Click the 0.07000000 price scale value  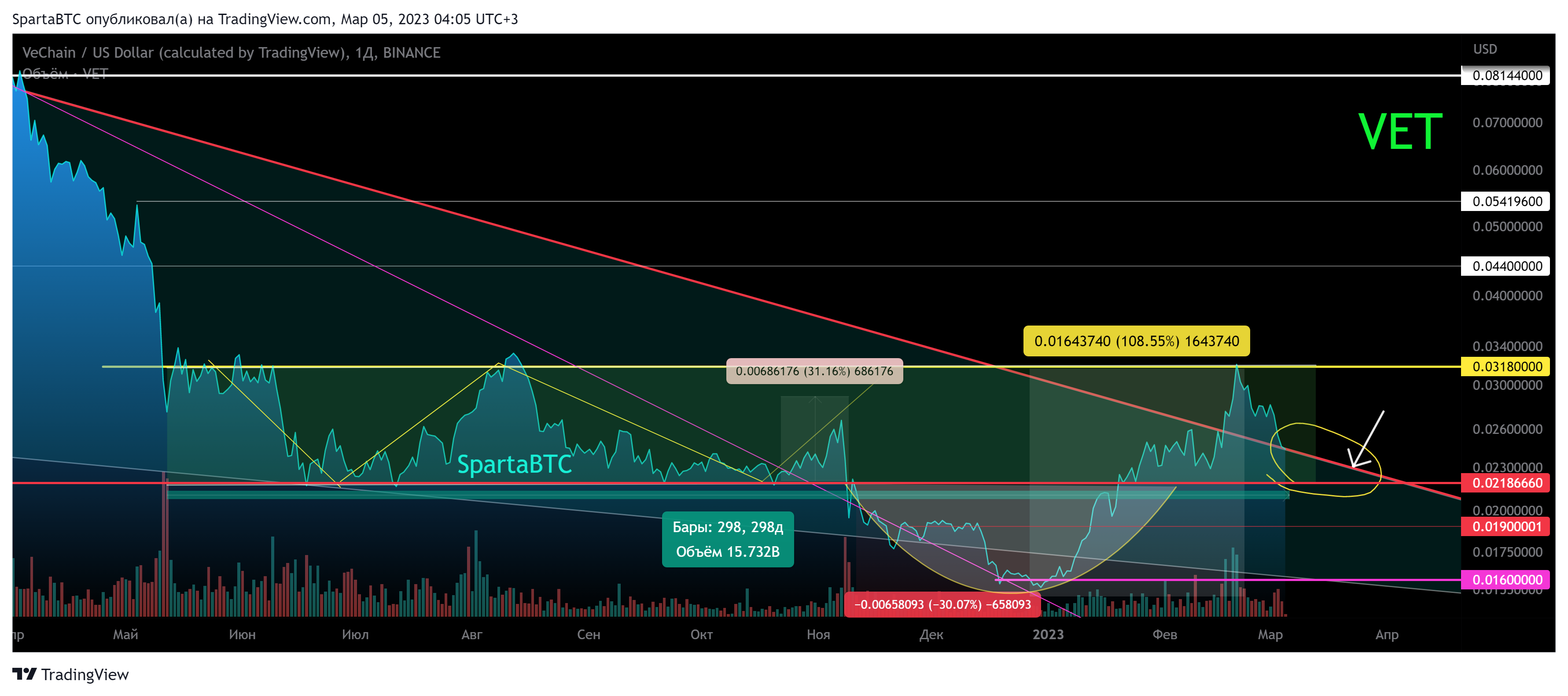[x=1507, y=122]
